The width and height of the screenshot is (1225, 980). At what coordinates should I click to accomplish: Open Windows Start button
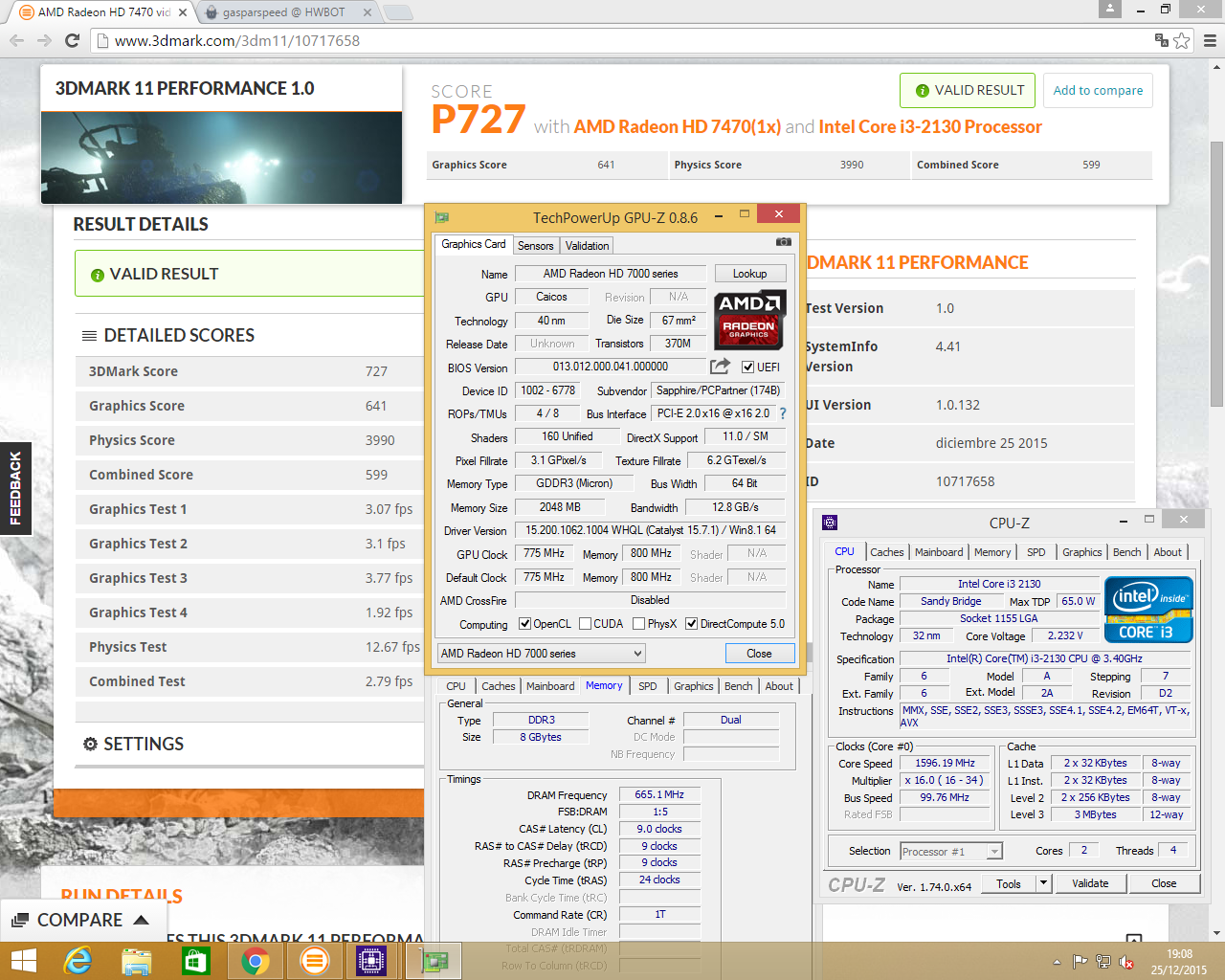pos(23,961)
